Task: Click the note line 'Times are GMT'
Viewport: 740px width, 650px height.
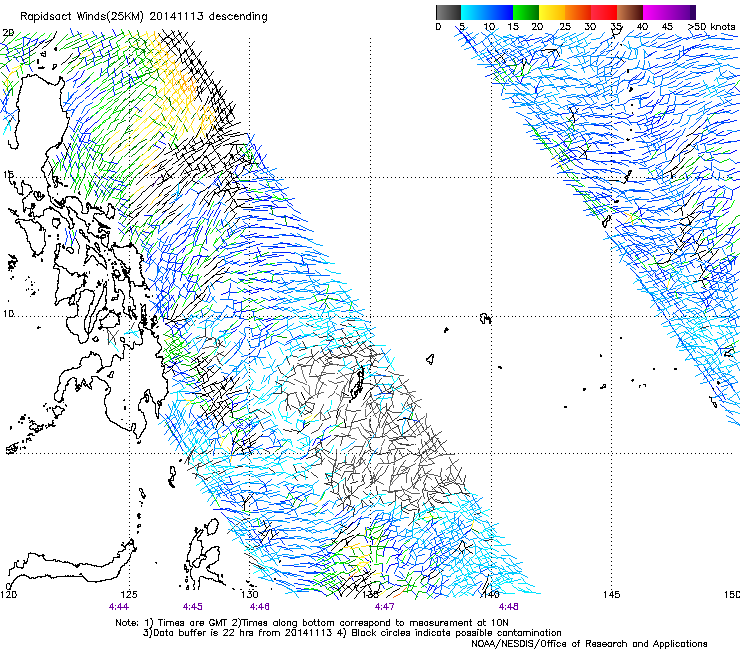Action: tap(193, 623)
